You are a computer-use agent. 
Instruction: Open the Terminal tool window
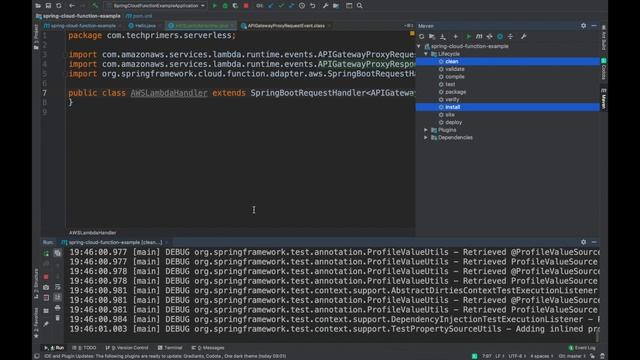[170, 348]
